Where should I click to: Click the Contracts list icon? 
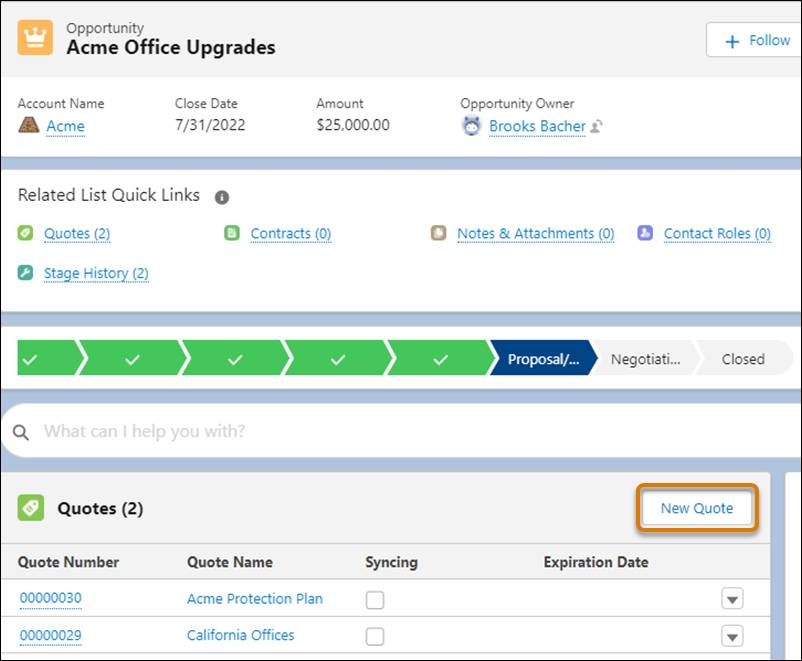click(x=231, y=233)
